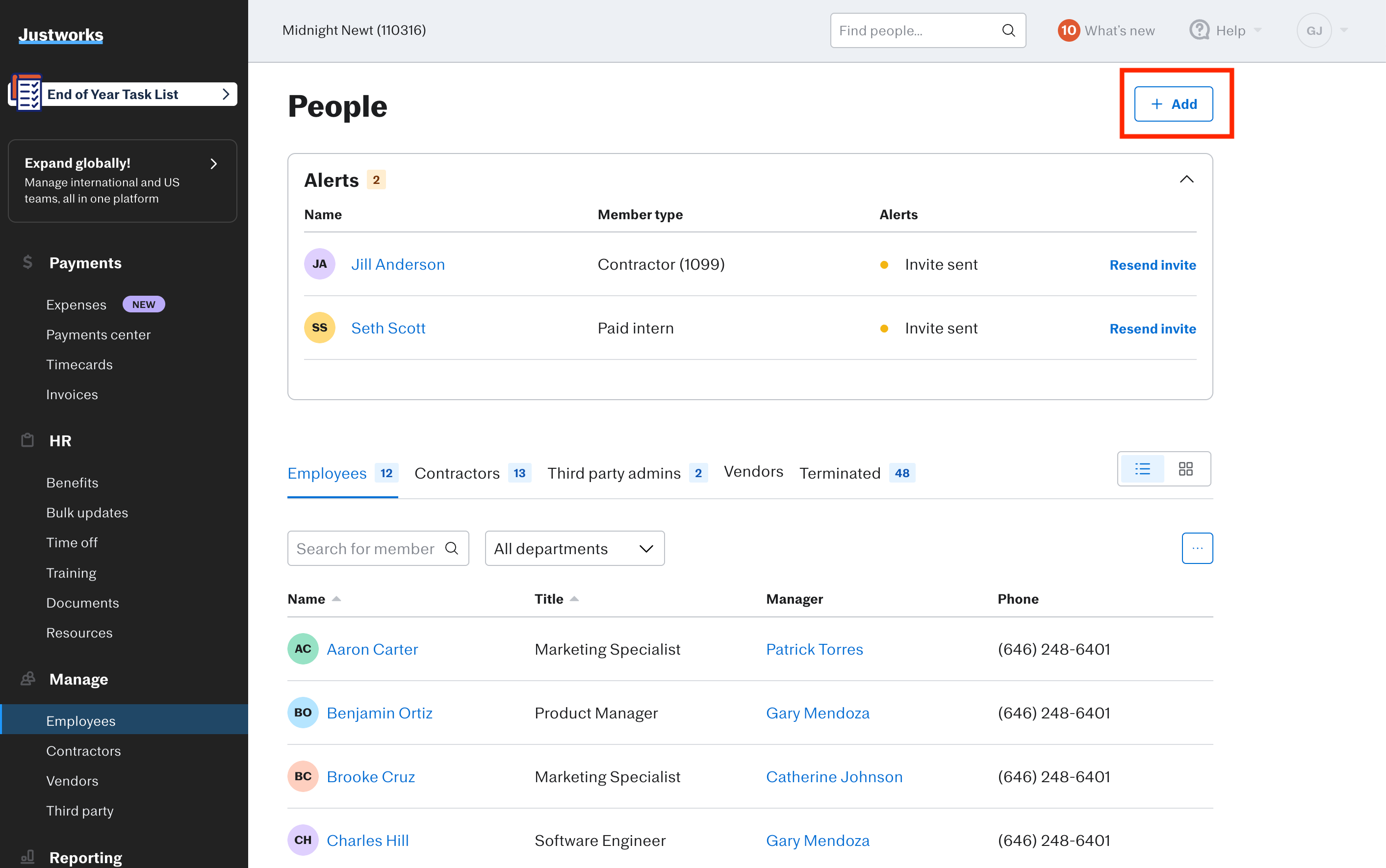
Task: Resend invite to Seth Scott
Action: pos(1153,329)
